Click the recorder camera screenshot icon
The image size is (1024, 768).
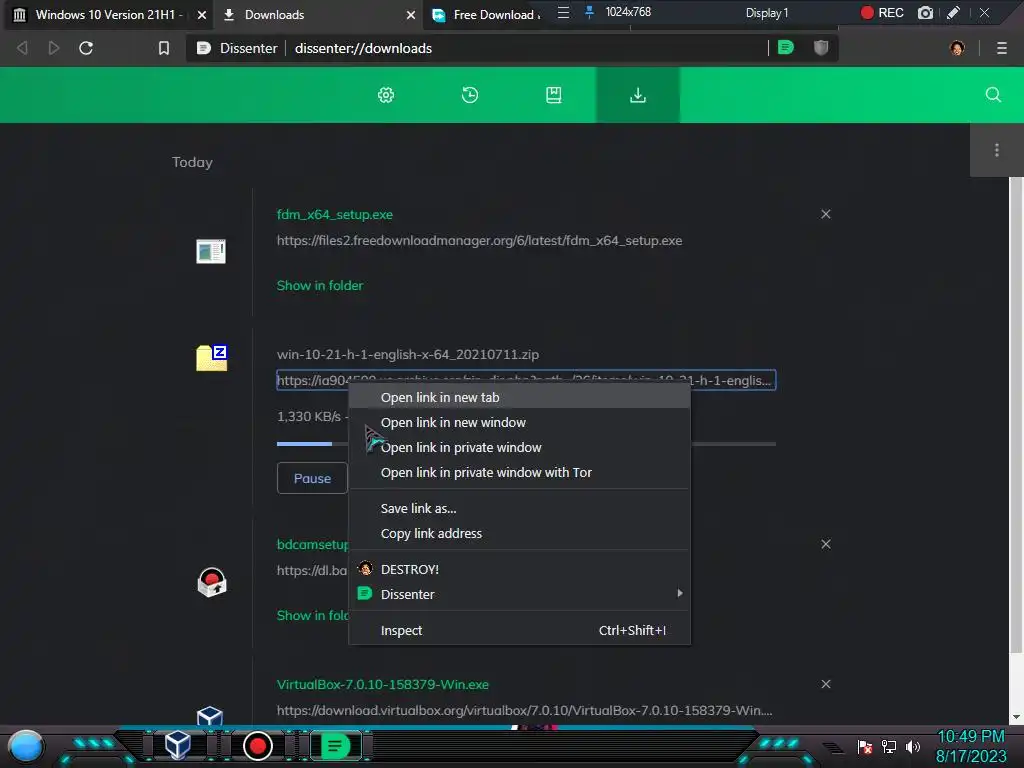[925, 13]
